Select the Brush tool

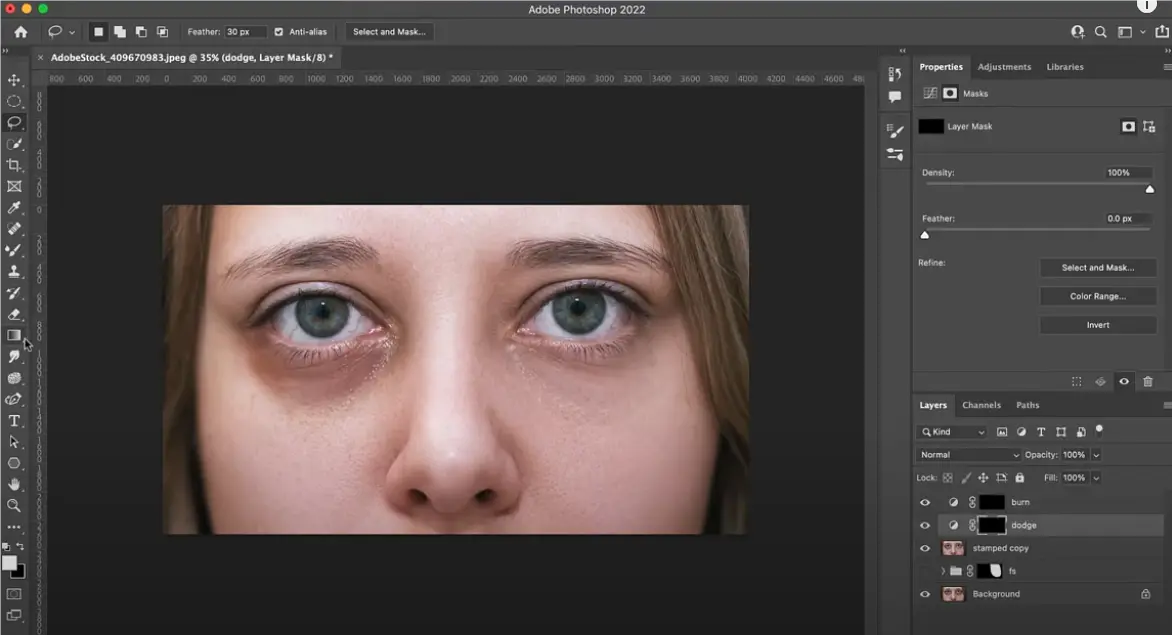[14, 250]
